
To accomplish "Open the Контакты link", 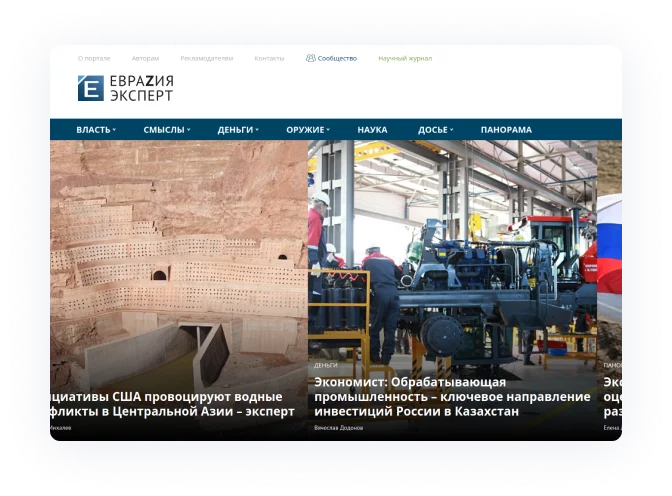I will [269, 58].
